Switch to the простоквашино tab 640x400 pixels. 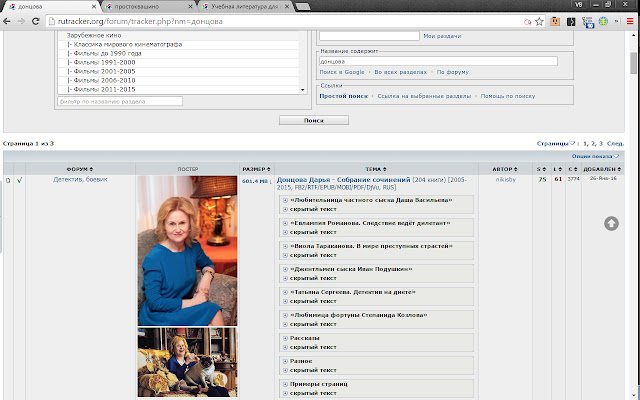(x=147, y=7)
